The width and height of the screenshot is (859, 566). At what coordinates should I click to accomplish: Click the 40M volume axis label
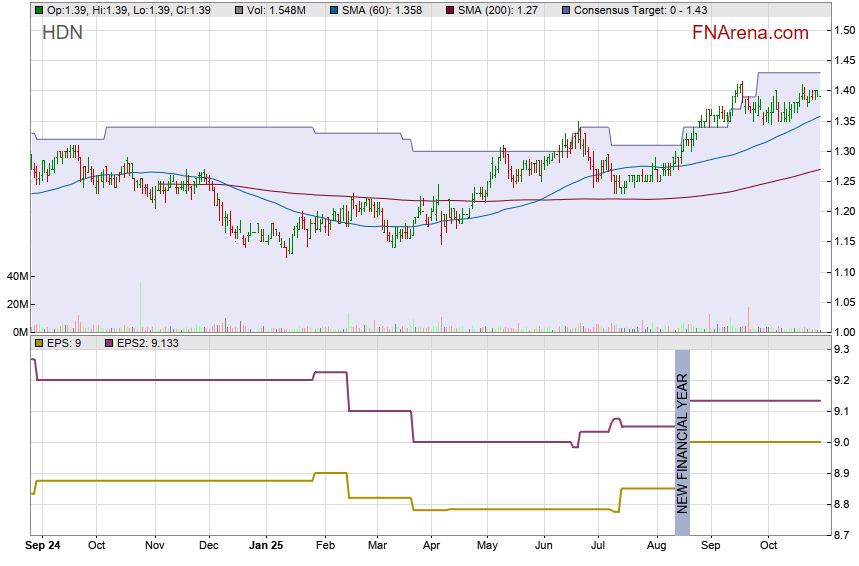click(x=15, y=276)
